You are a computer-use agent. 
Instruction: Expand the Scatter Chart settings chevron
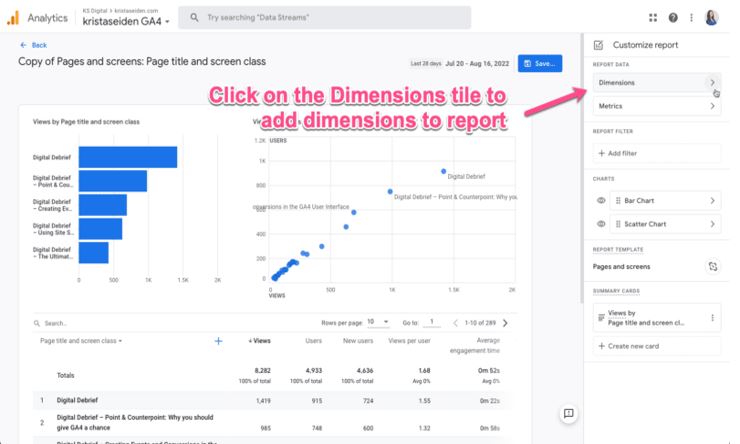tap(712, 224)
